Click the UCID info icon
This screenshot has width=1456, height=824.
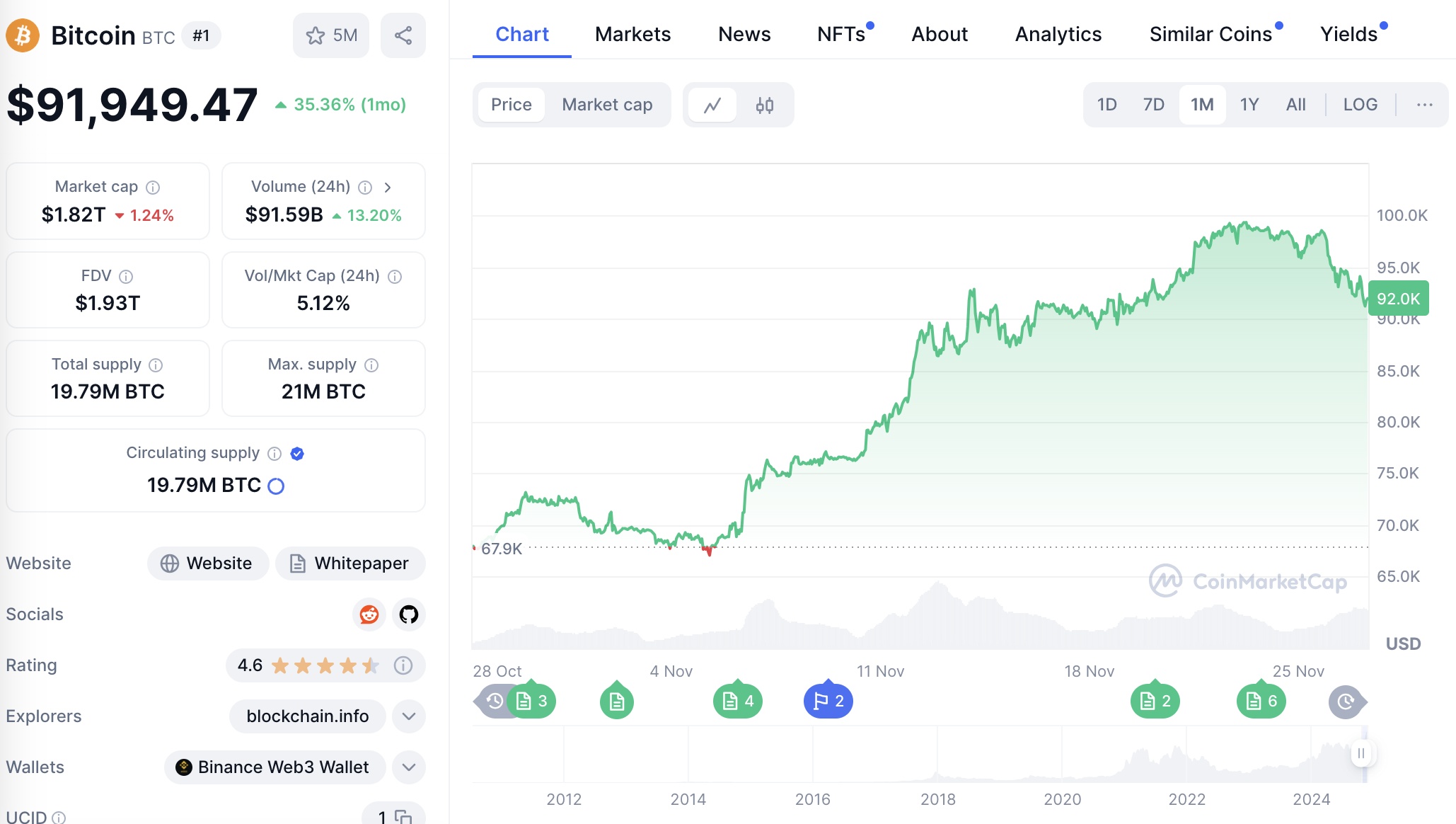coord(59,818)
